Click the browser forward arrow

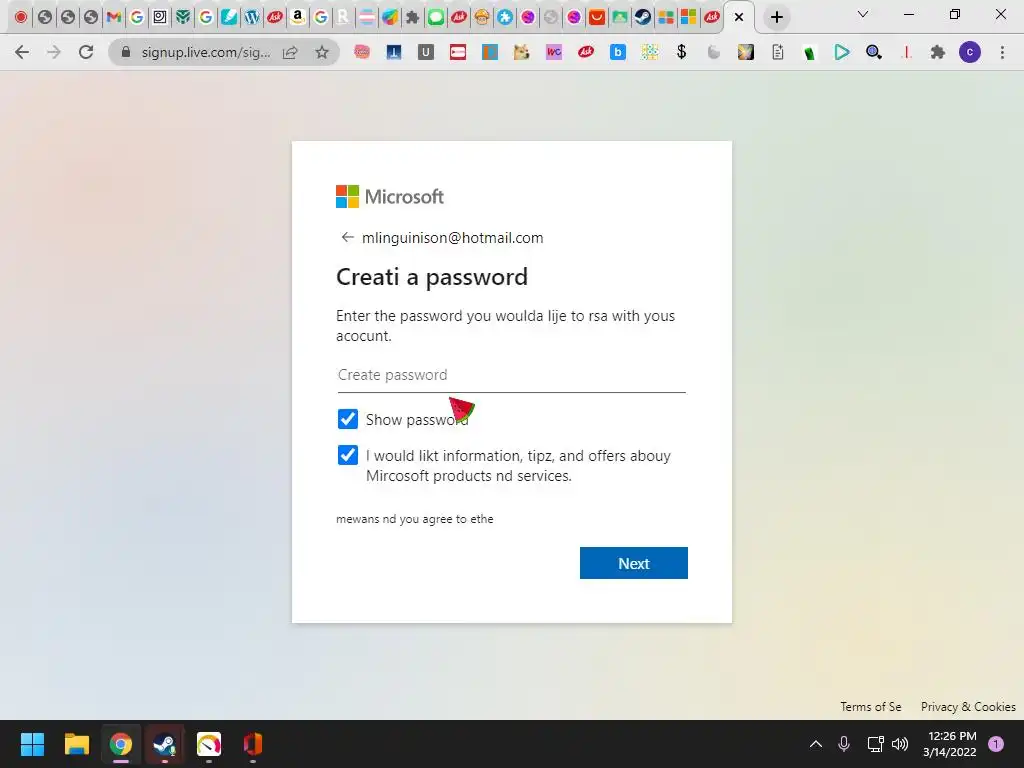click(54, 52)
